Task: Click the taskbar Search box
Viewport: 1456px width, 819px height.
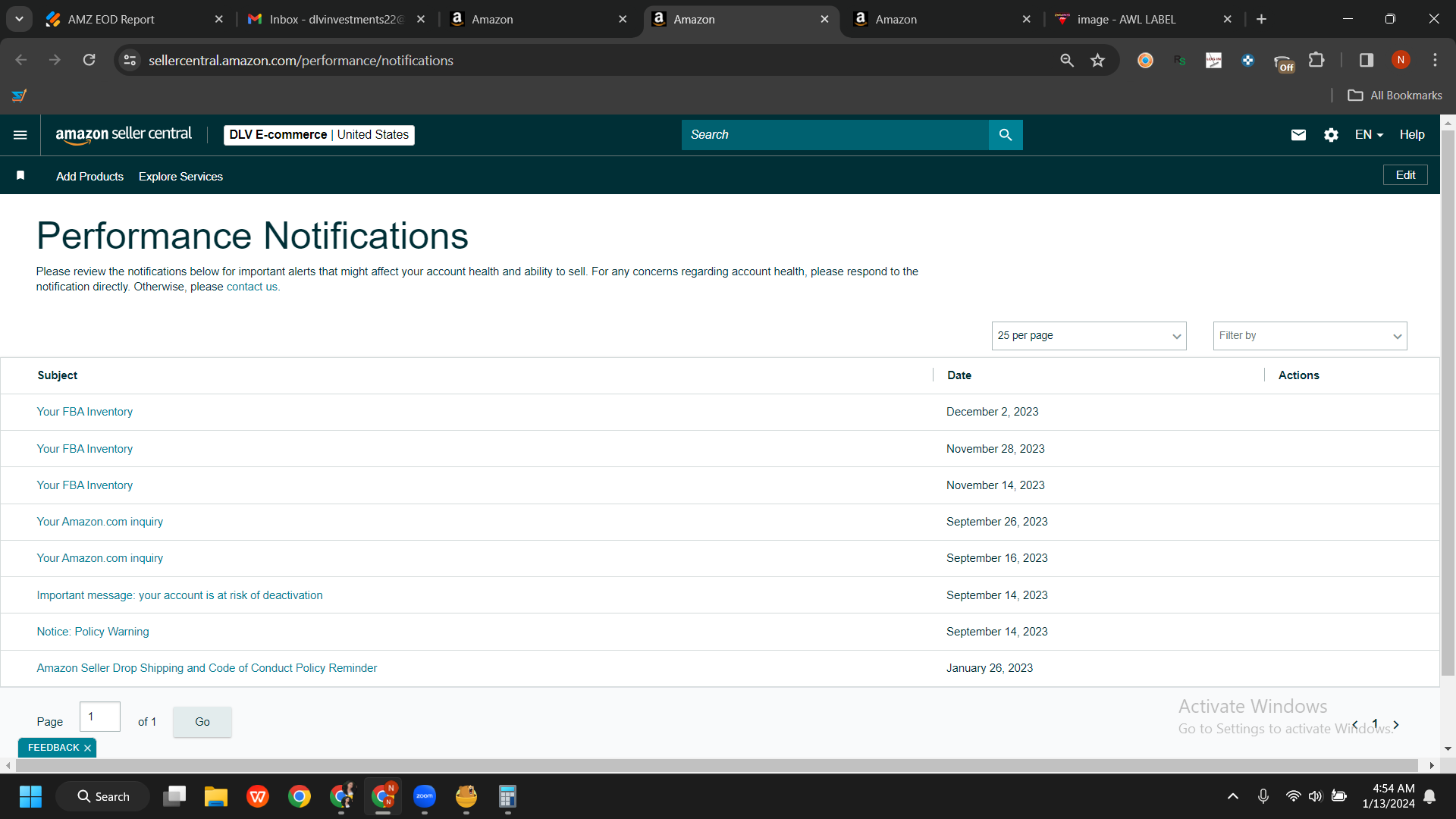Action: click(103, 796)
